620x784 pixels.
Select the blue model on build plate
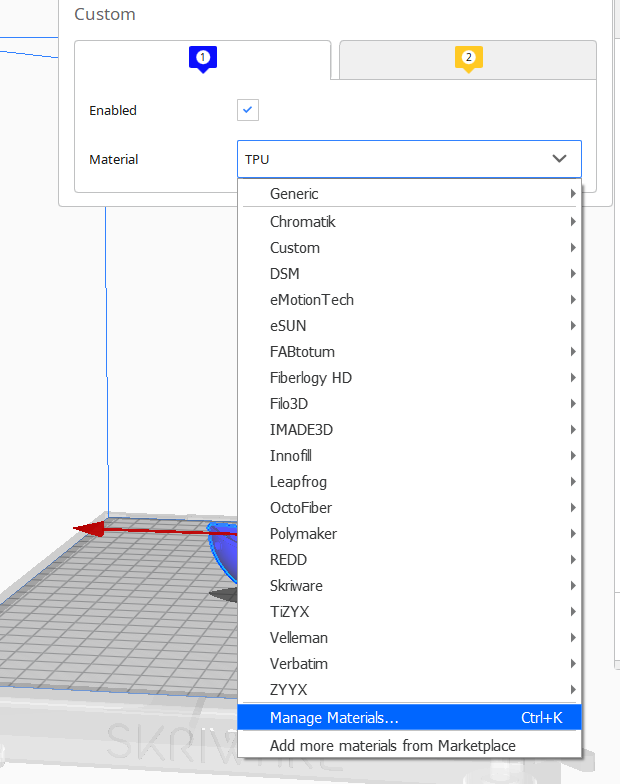pos(223,552)
